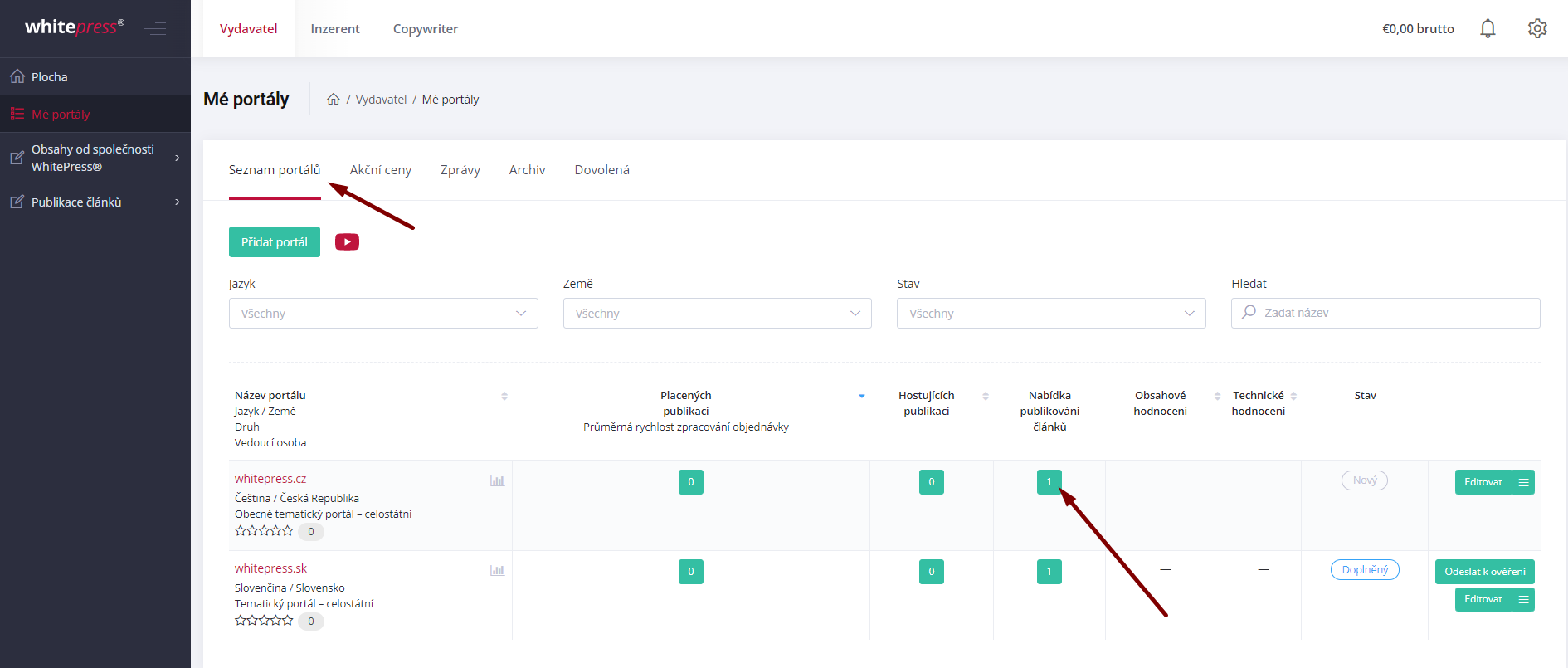The image size is (1568, 668).
Task: Click Odeslat k ověření button
Action: pos(1485,572)
